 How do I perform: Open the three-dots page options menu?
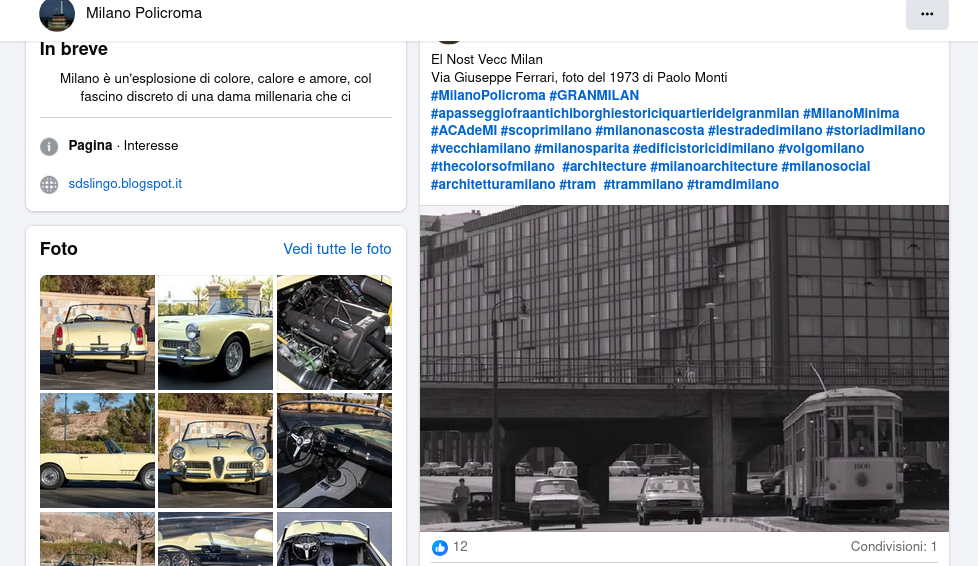click(x=927, y=14)
